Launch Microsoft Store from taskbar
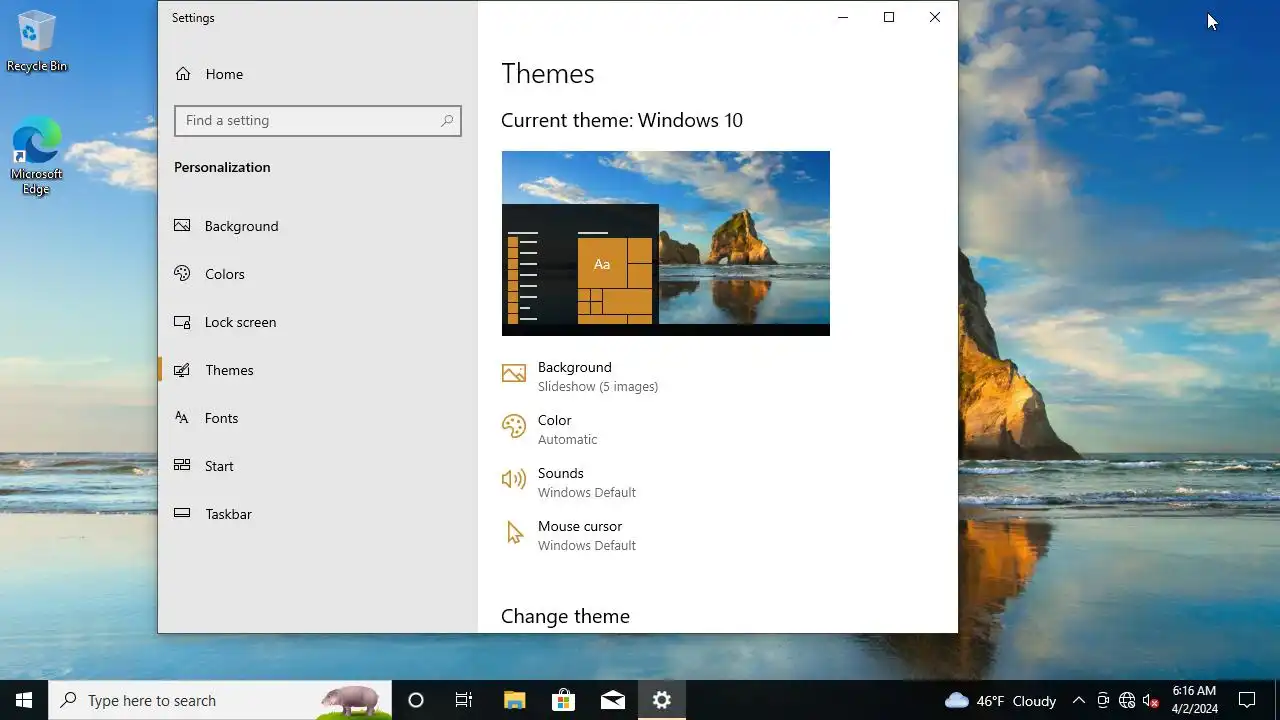The width and height of the screenshot is (1280, 720). (x=563, y=700)
